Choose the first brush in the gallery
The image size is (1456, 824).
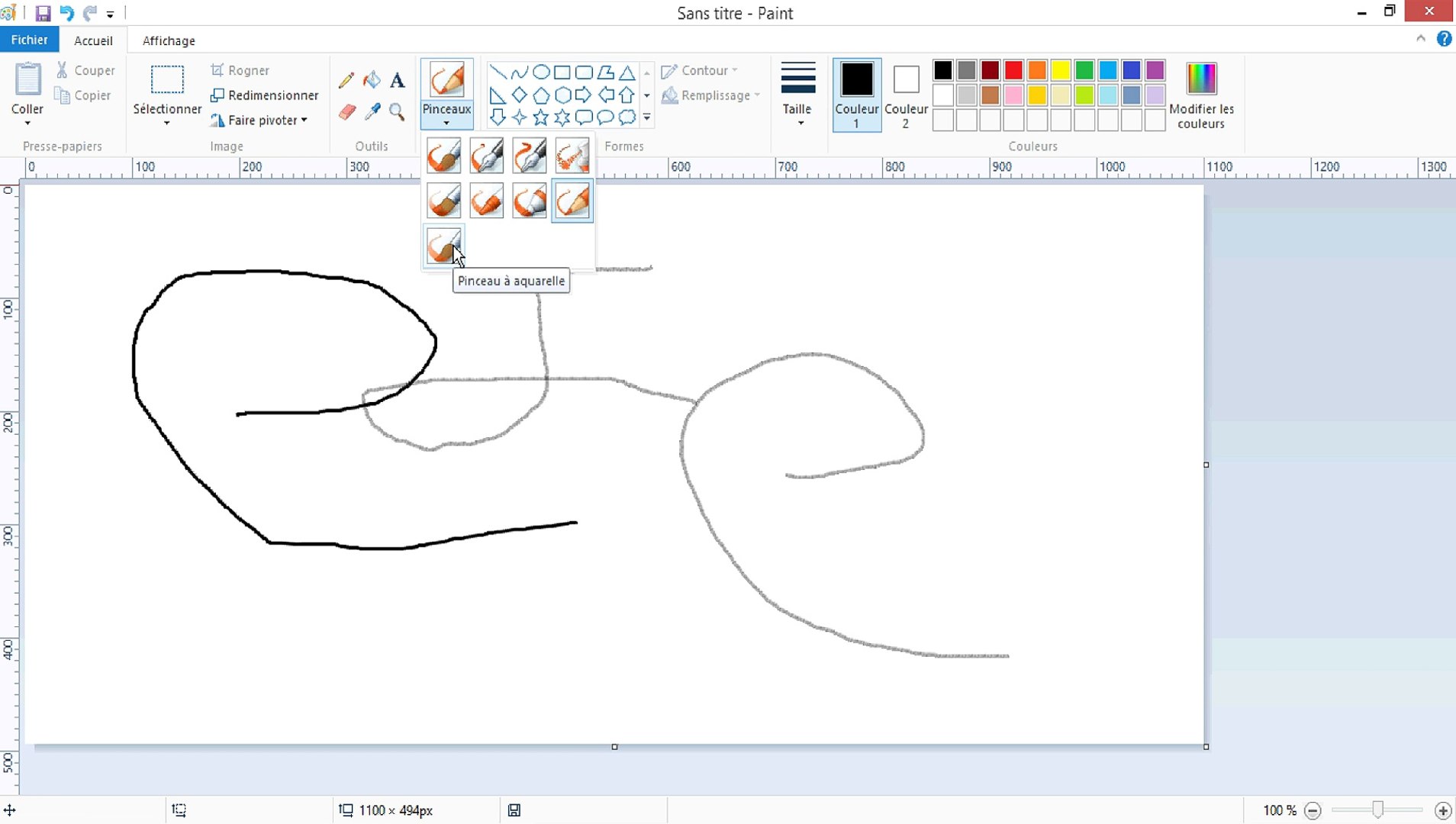point(444,156)
